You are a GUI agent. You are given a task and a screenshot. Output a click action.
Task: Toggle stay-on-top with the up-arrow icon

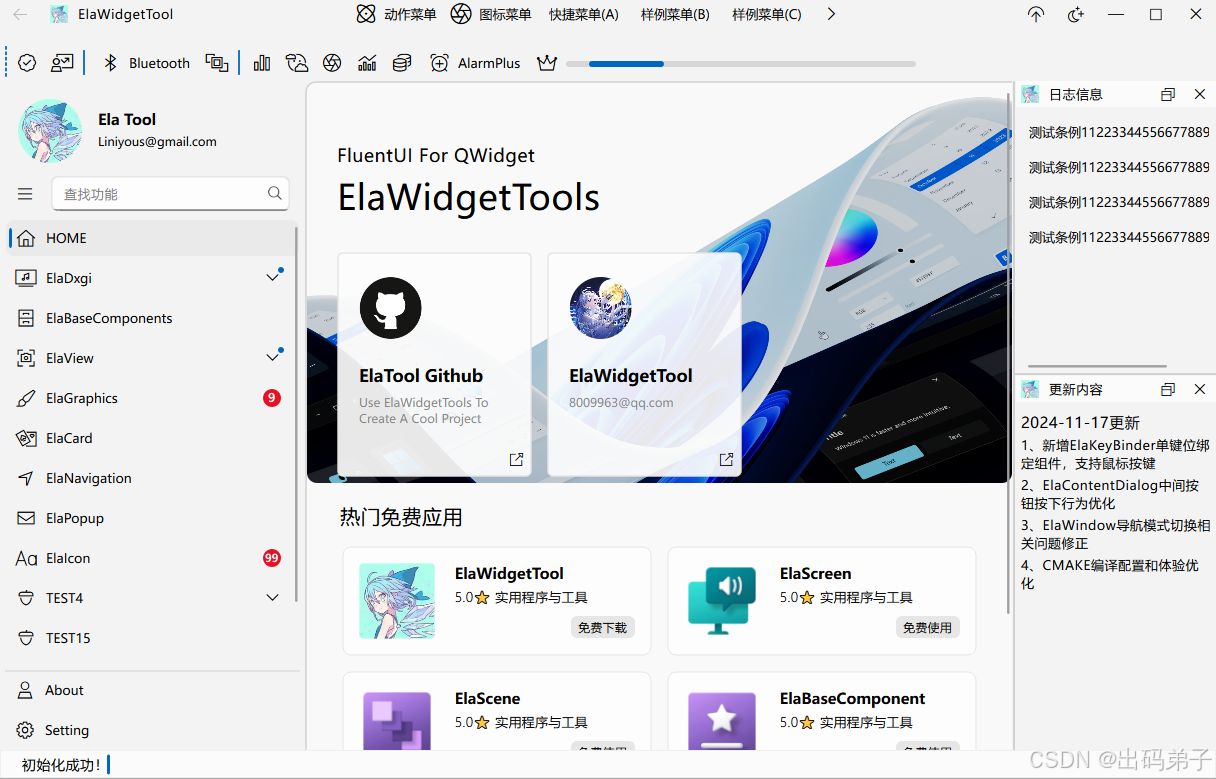(x=1036, y=14)
